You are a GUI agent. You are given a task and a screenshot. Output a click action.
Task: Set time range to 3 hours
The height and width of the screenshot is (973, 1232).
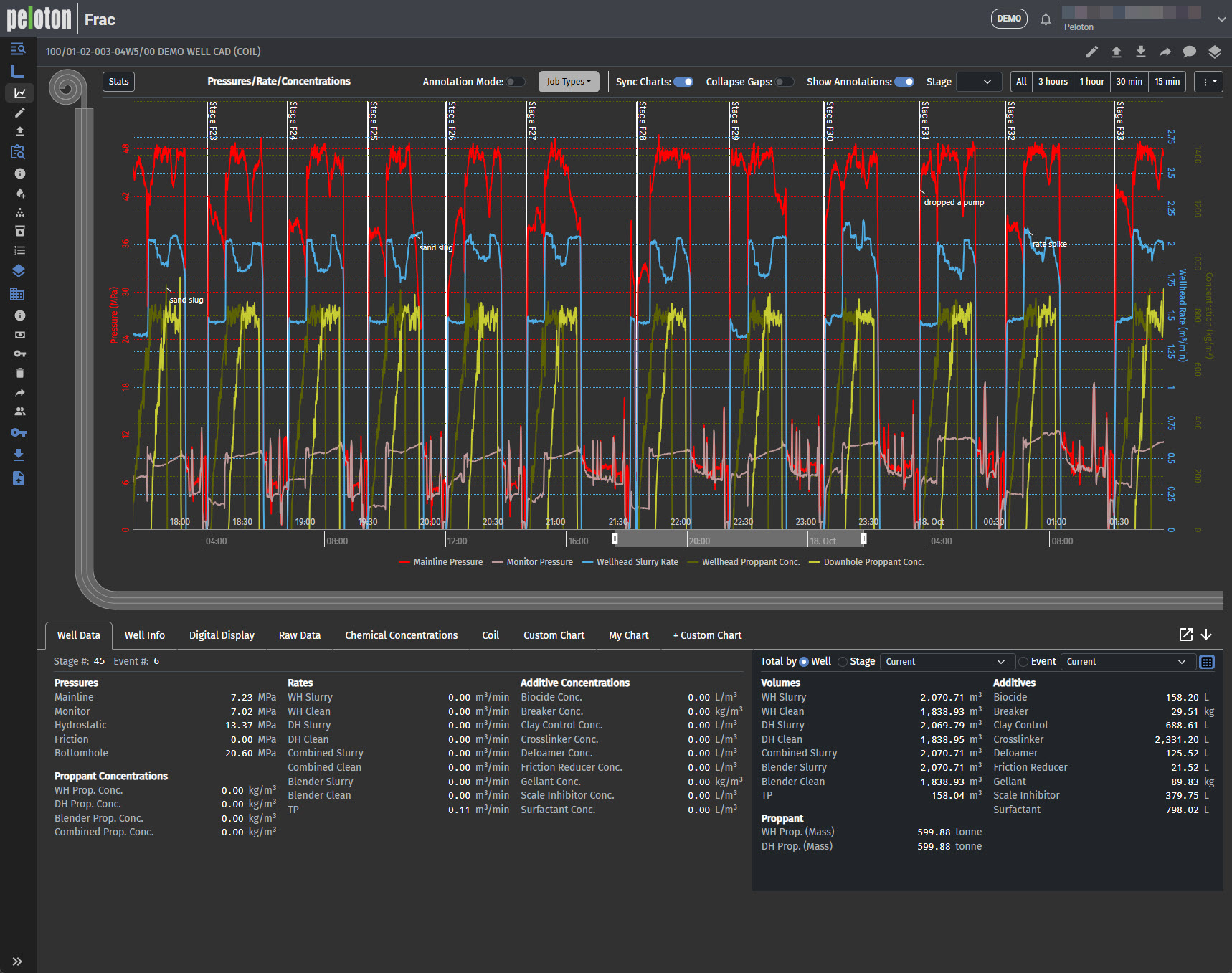(1053, 82)
